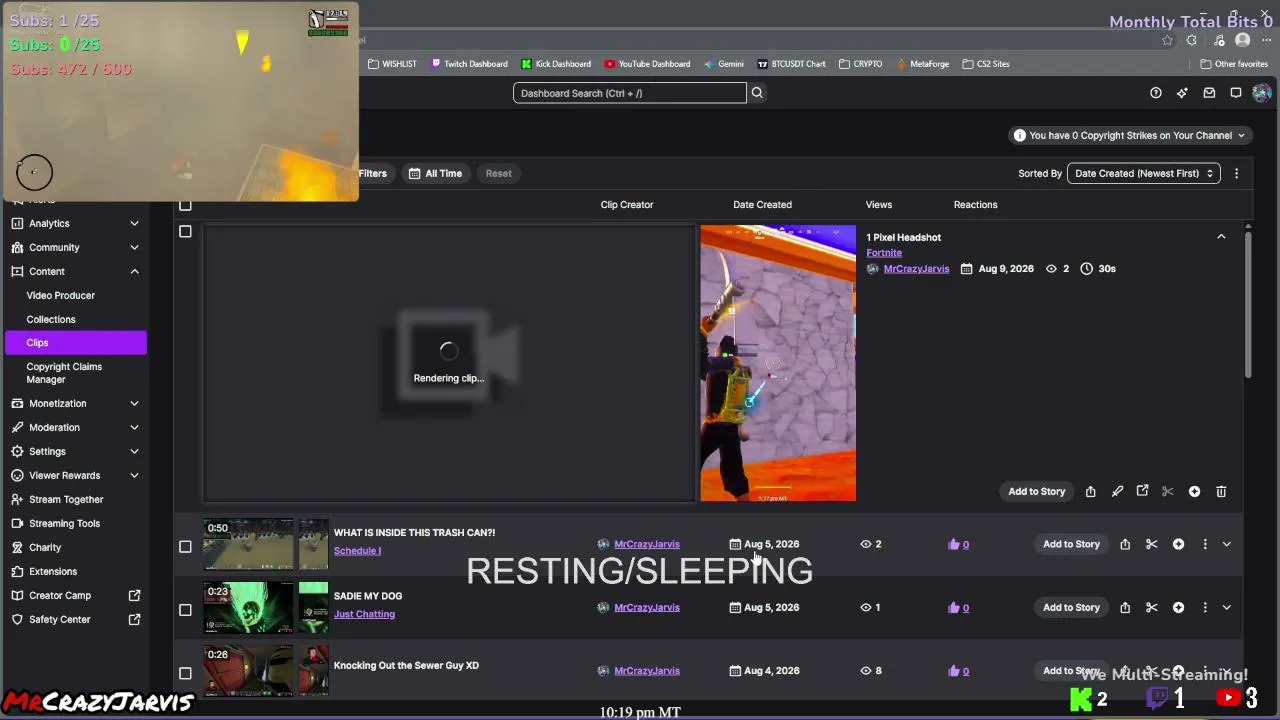Image resolution: width=1280 pixels, height=720 pixels.
Task: Click scissors icon for SADIE MY DOG clip
Action: pyautogui.click(x=1152, y=607)
